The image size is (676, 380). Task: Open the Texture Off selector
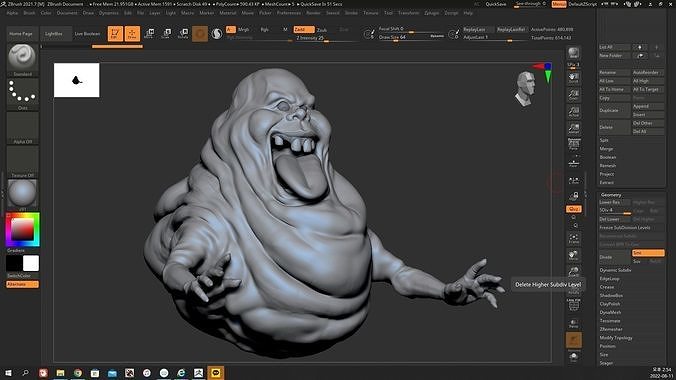tap(22, 162)
